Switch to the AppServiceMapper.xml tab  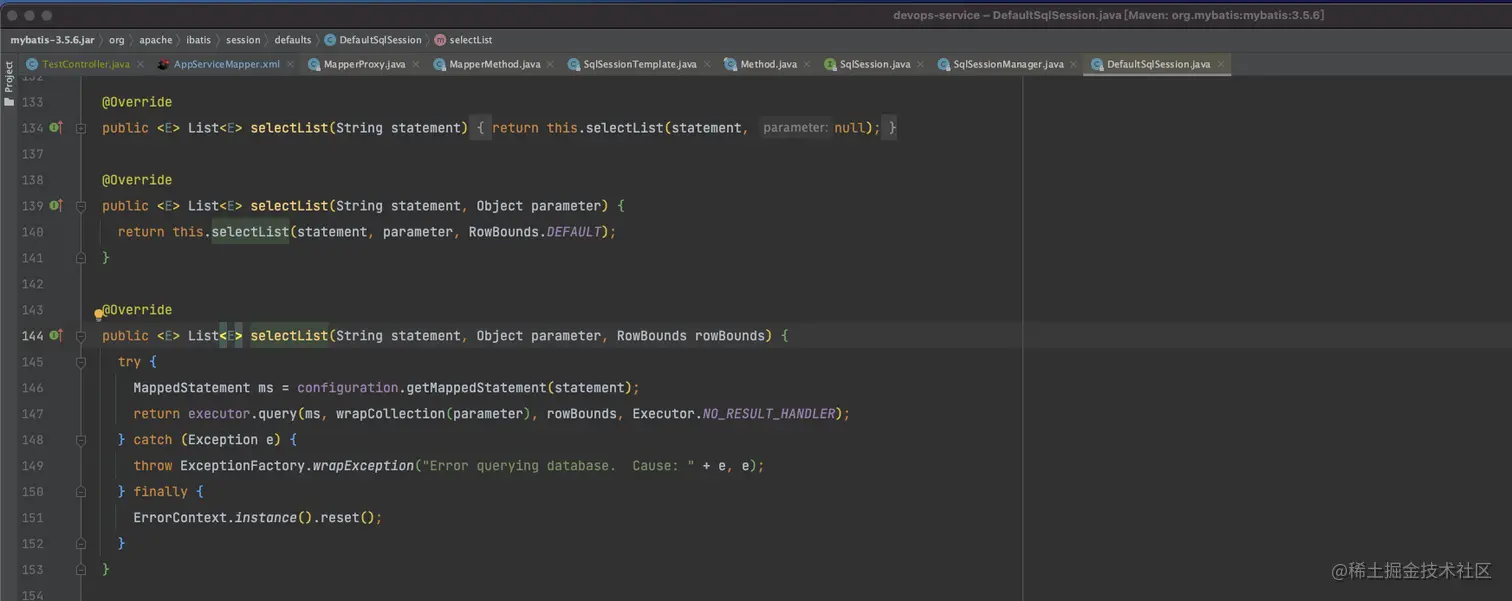click(x=226, y=64)
